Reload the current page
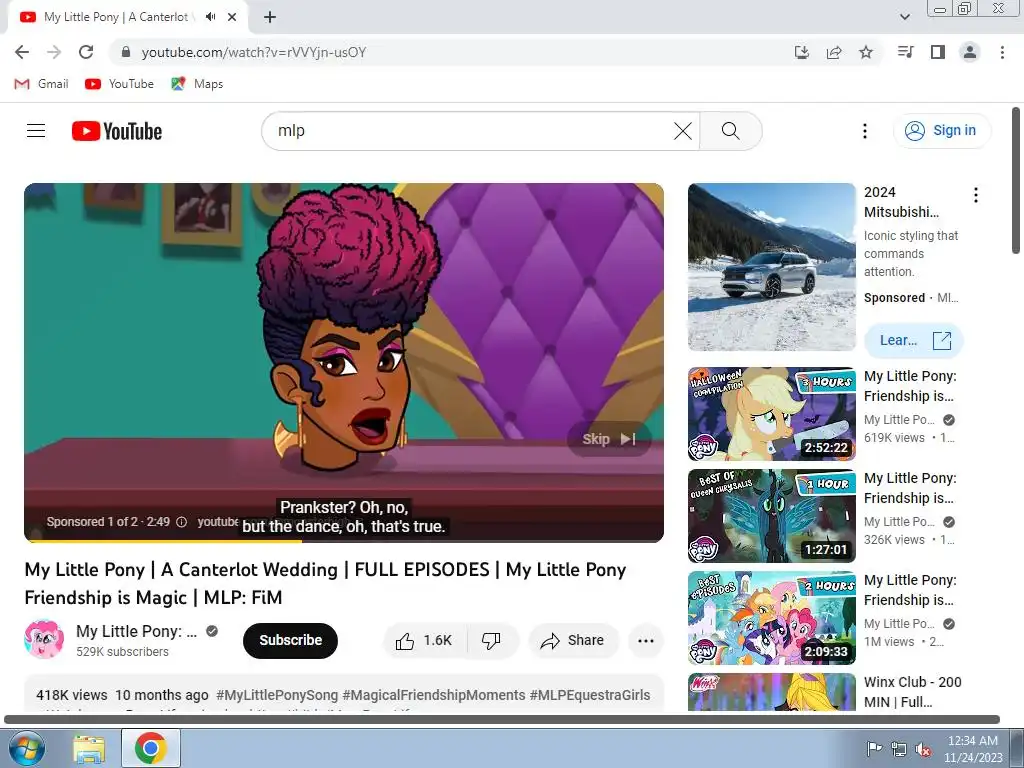The image size is (1024, 768). click(x=86, y=52)
